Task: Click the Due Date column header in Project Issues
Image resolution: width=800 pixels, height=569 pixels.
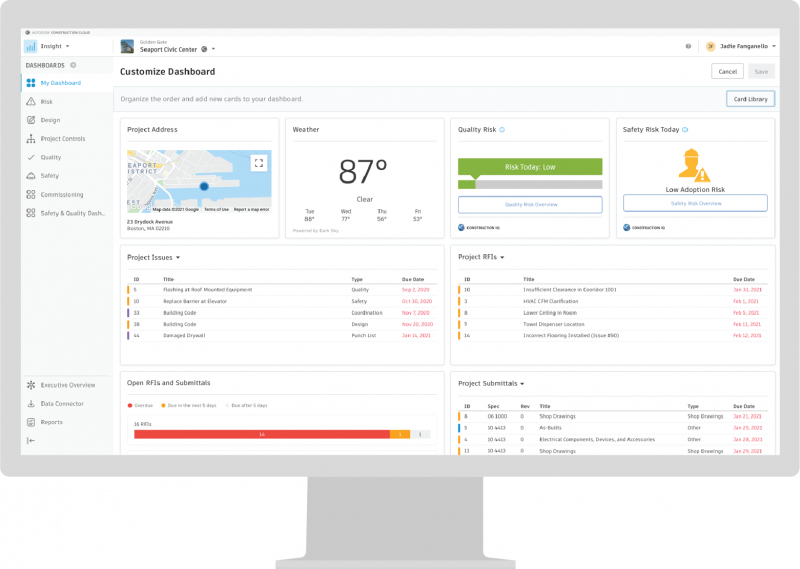Action: tap(413, 280)
